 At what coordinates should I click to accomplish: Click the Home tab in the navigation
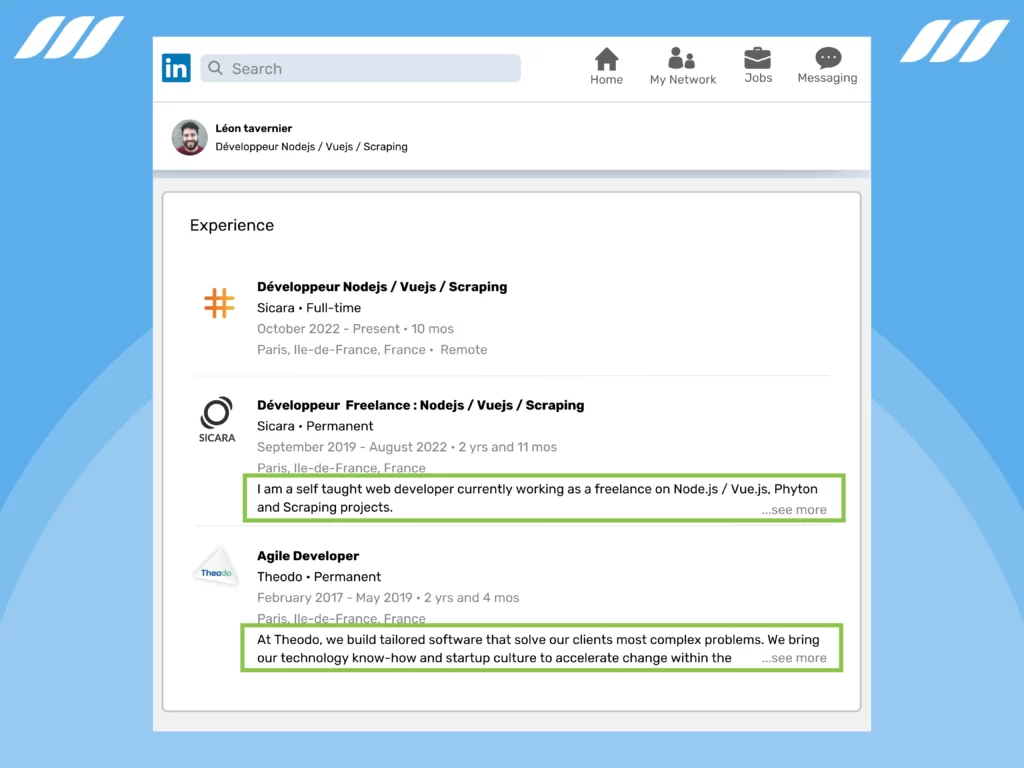606,68
